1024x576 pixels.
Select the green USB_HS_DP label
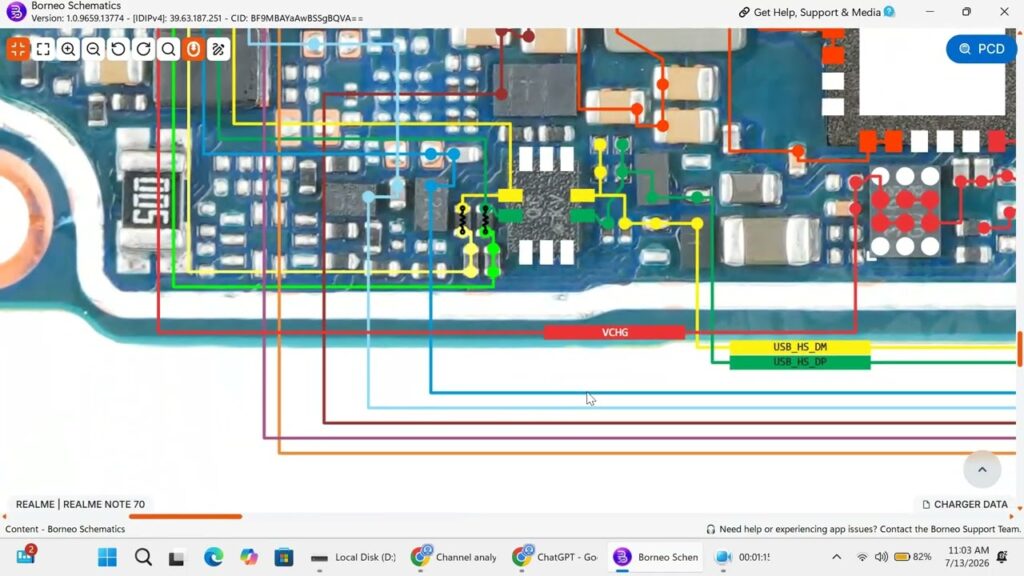click(800, 362)
